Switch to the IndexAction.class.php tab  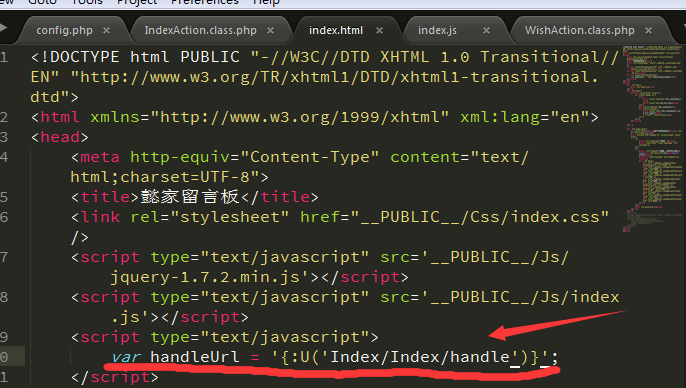click(200, 30)
